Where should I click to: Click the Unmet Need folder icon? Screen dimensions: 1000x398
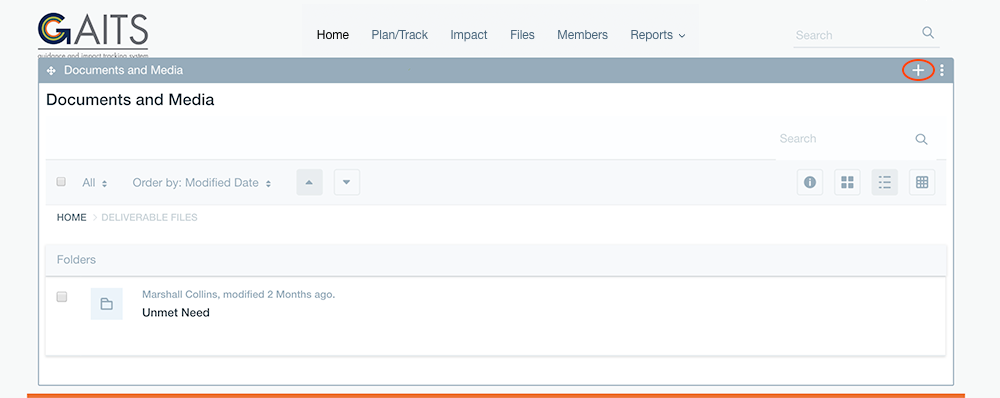107,304
